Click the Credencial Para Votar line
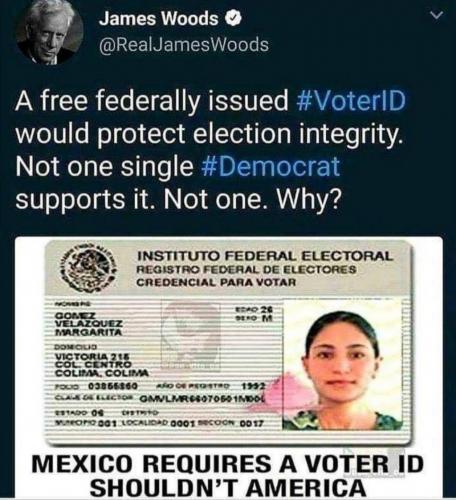The width and height of the screenshot is (456, 500). point(216,283)
